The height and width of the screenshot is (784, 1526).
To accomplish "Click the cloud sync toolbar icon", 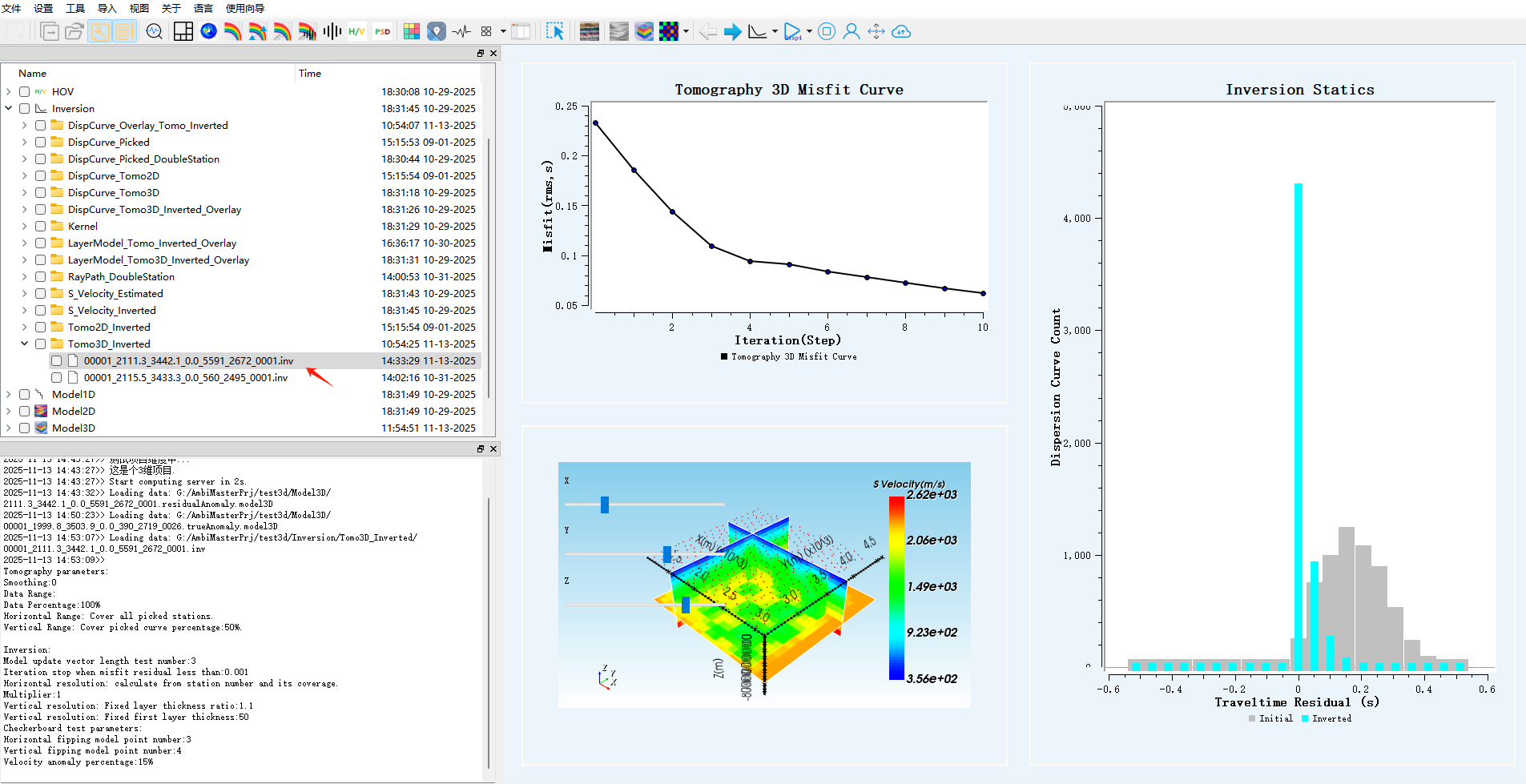I will (x=901, y=32).
